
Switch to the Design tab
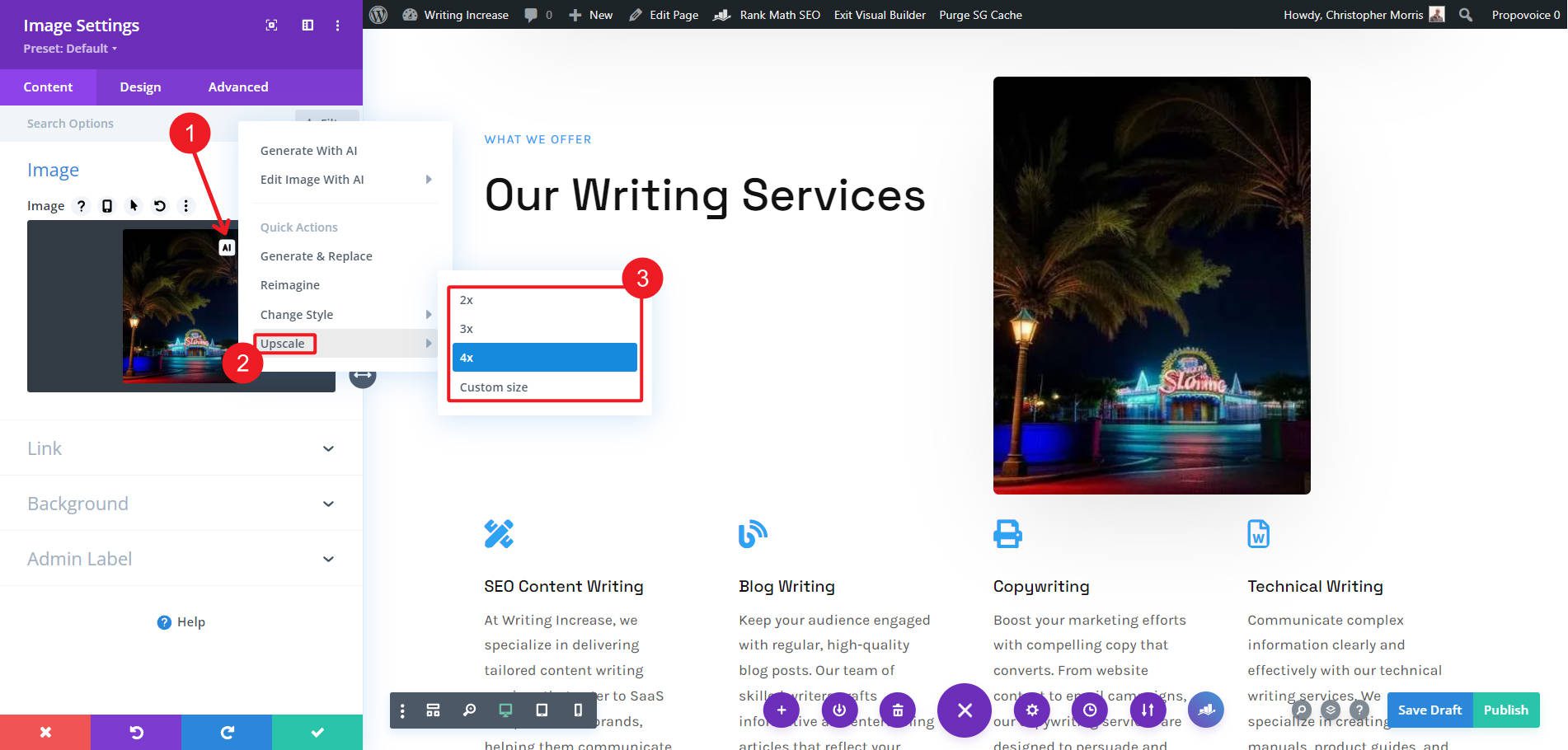[139, 87]
